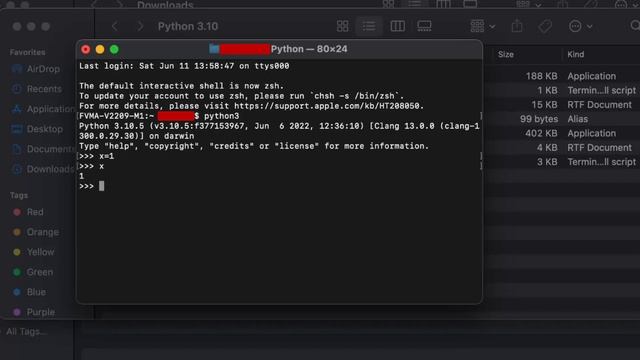Switch Finder to gallery view

(424, 26)
